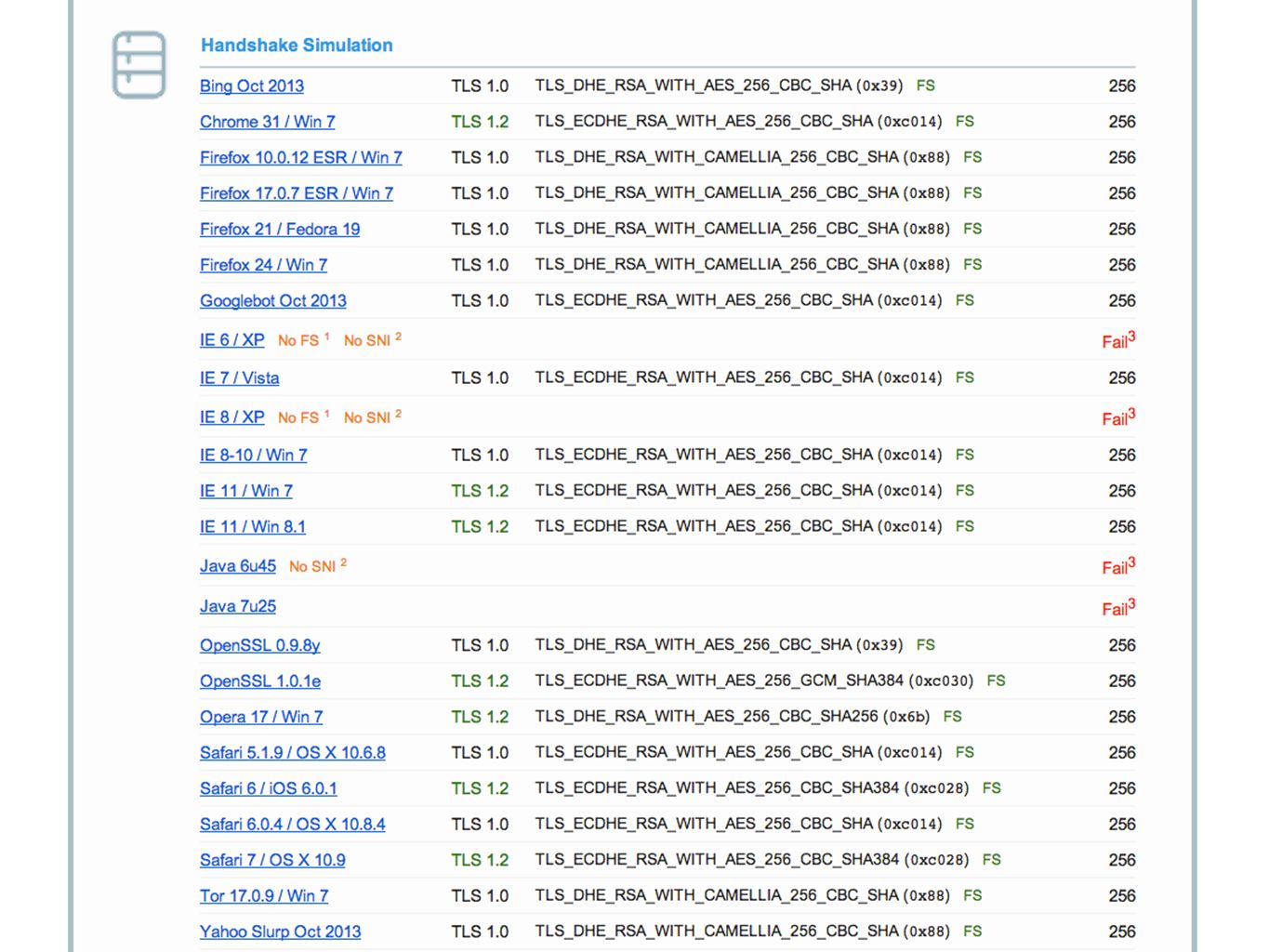Screen dimensions: 1269x952
Task: Open Safari 6.0.4 / OS X 10.8.4 link
Action: coord(293,825)
